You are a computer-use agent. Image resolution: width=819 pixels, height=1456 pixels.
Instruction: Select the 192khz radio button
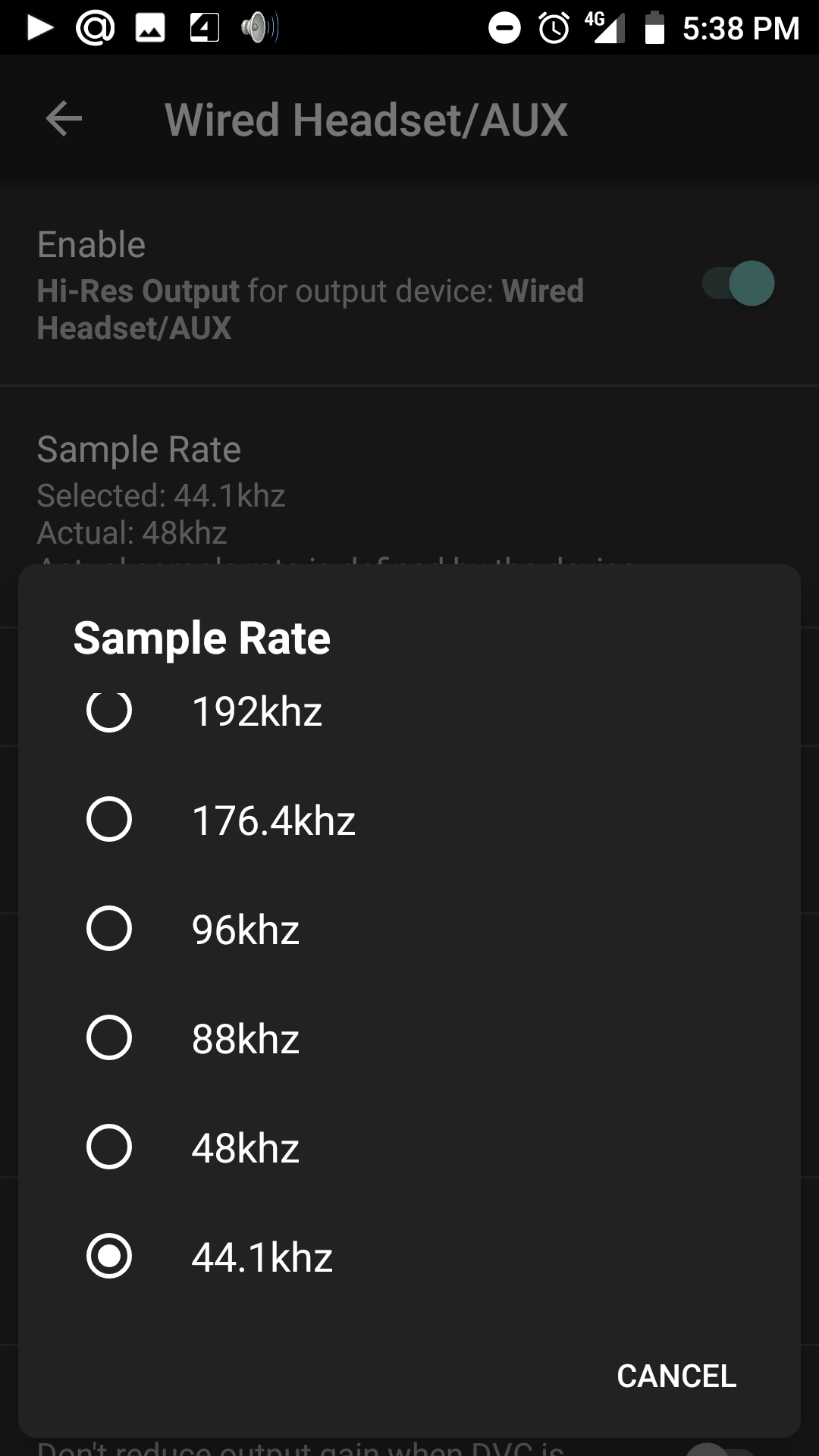[109, 711]
